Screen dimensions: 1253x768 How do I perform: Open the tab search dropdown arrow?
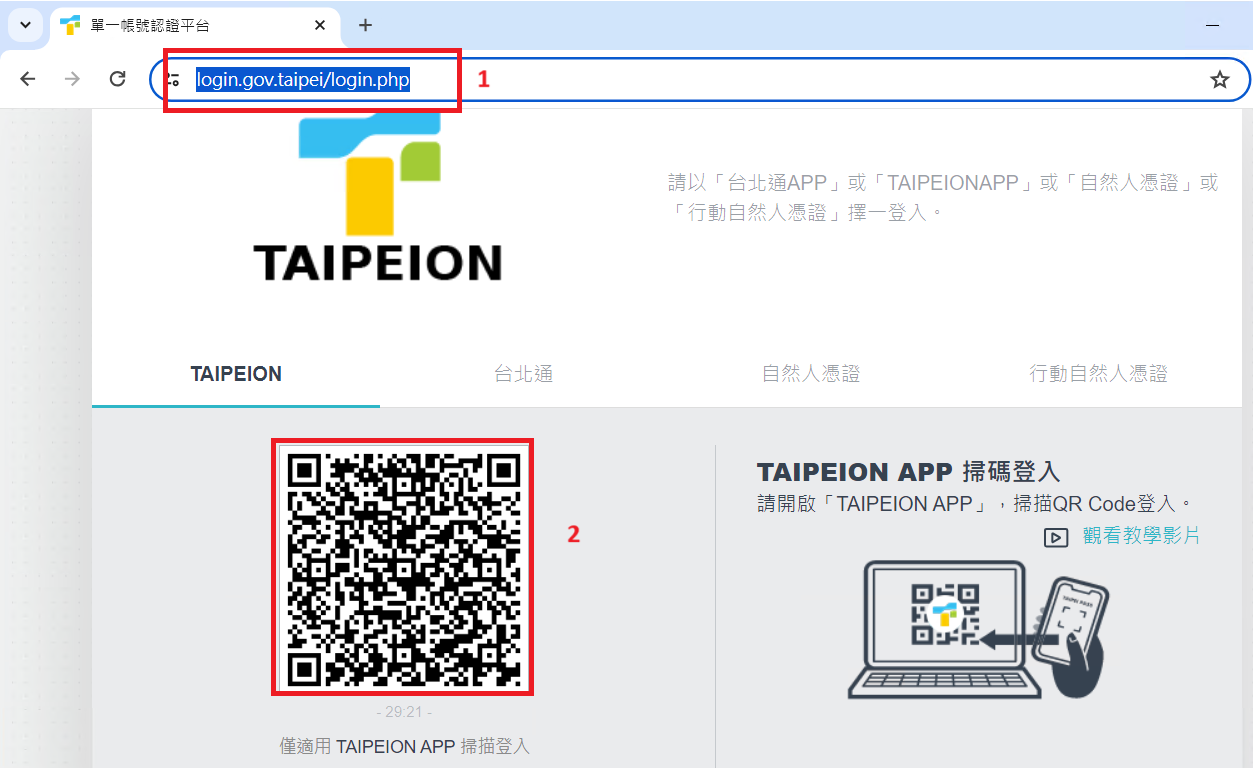click(26, 25)
